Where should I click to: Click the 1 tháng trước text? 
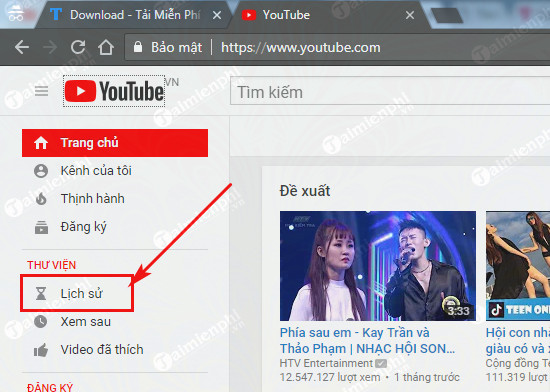coord(427,377)
